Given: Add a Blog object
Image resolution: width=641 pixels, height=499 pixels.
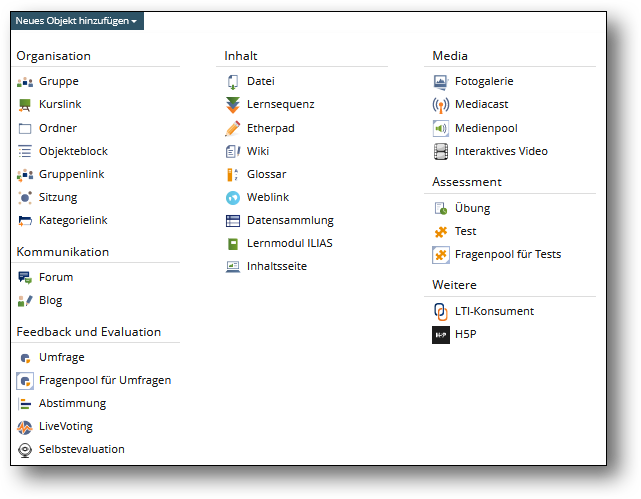Looking at the screenshot, I should pyautogui.click(x=50, y=300).
